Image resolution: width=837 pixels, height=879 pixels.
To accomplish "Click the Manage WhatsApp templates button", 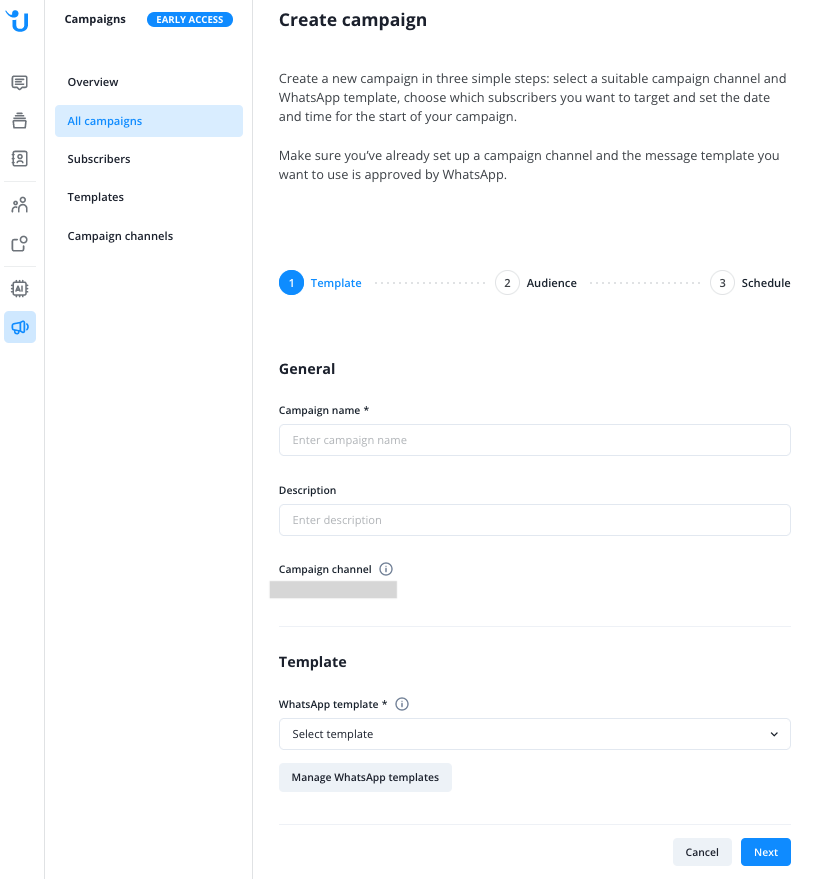I will pyautogui.click(x=366, y=778).
